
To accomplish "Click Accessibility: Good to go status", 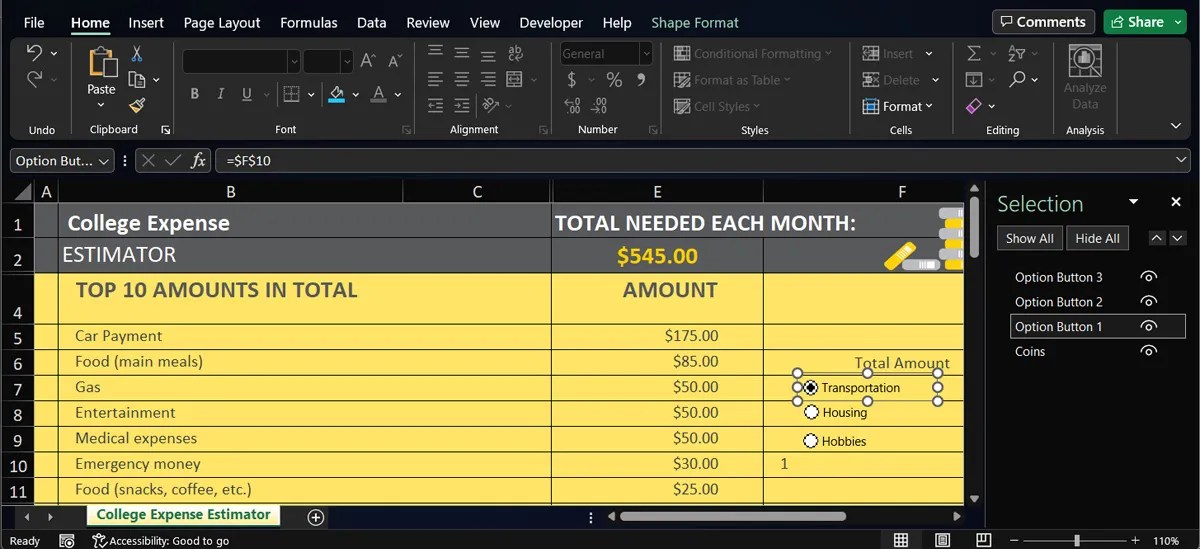I will pos(160,541).
